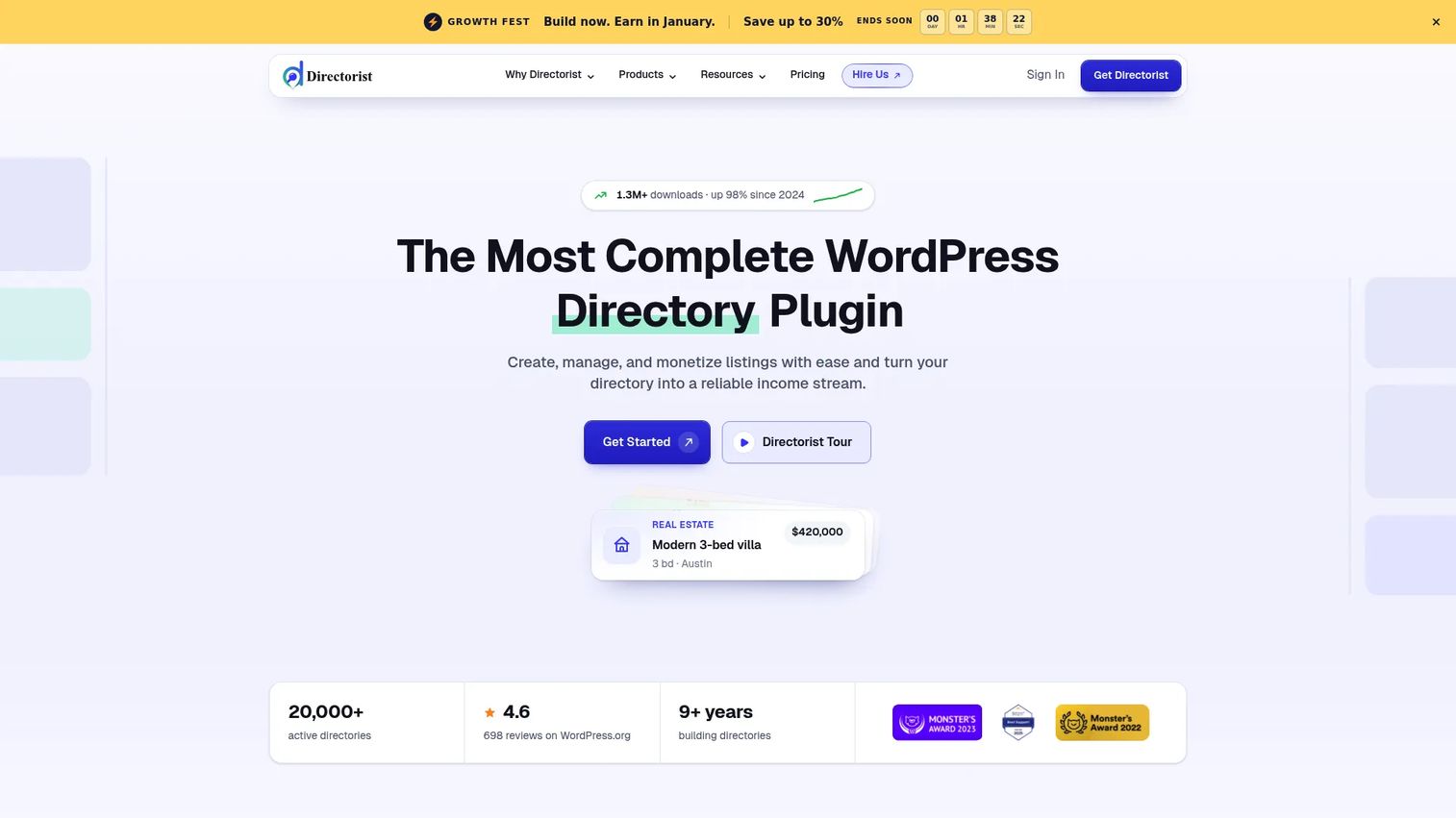Screen dimensions: 1456x818
Task: Click the arrow icon inside Get Started
Action: 689,442
